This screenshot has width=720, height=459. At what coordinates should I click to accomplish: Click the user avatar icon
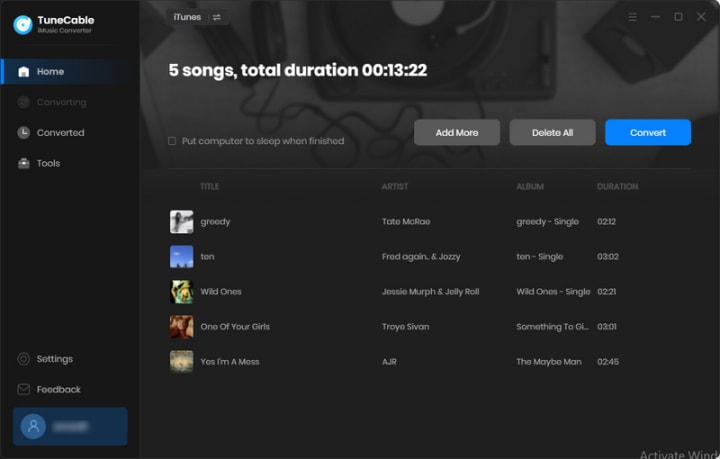[x=33, y=426]
